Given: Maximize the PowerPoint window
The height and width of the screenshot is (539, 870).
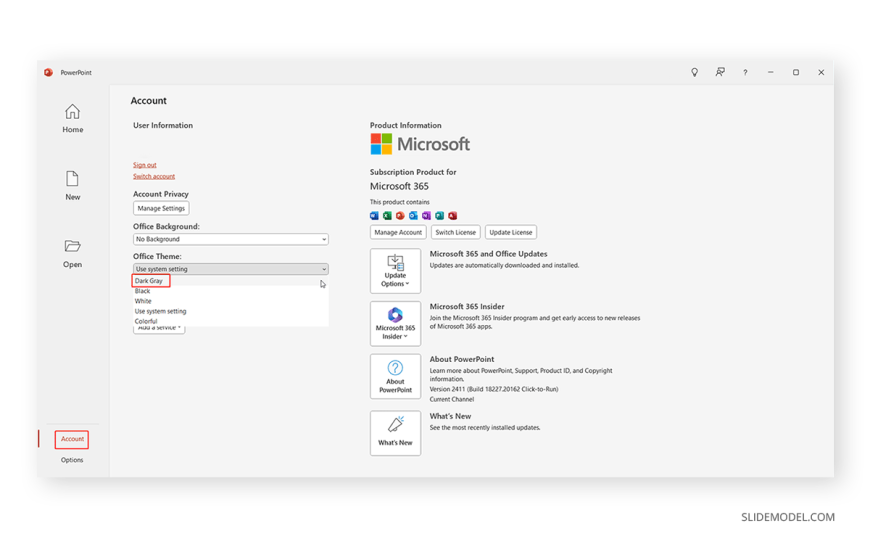Looking at the screenshot, I should tap(796, 72).
